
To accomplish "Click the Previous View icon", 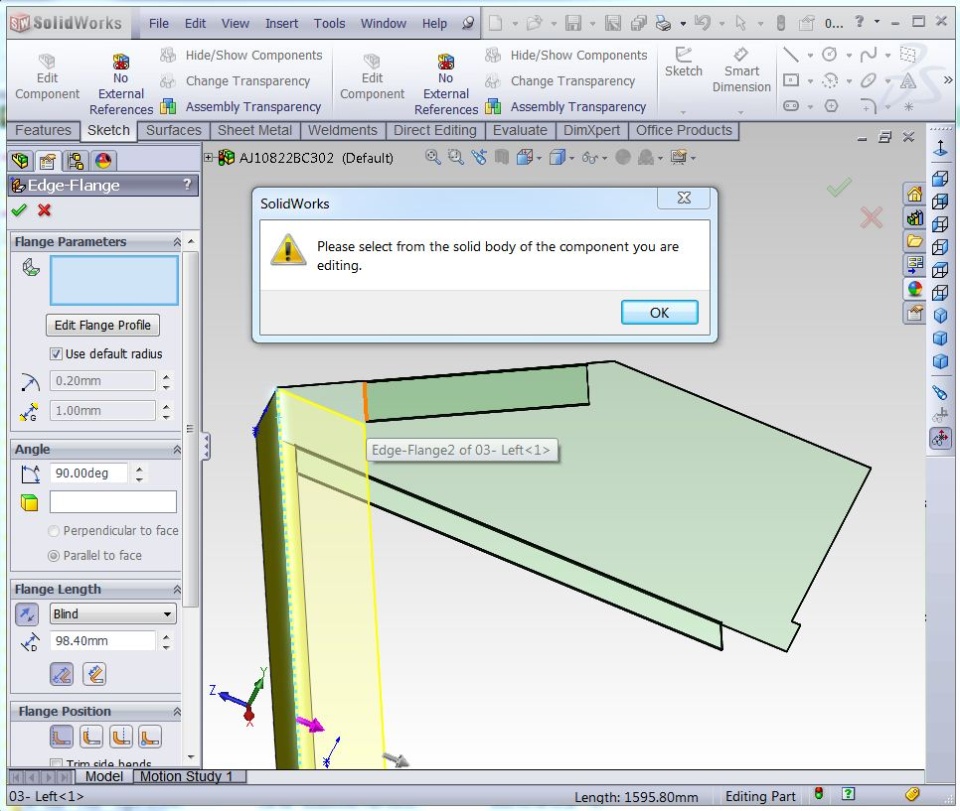I will coord(479,157).
